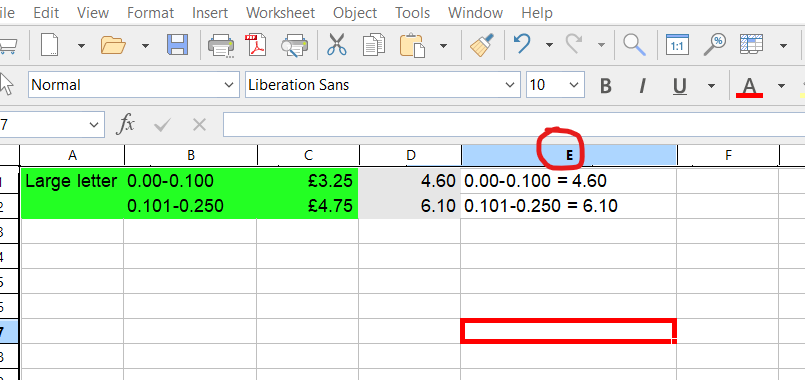The width and height of the screenshot is (805, 380).
Task: Open Print Preview icon
Action: [x=294, y=46]
